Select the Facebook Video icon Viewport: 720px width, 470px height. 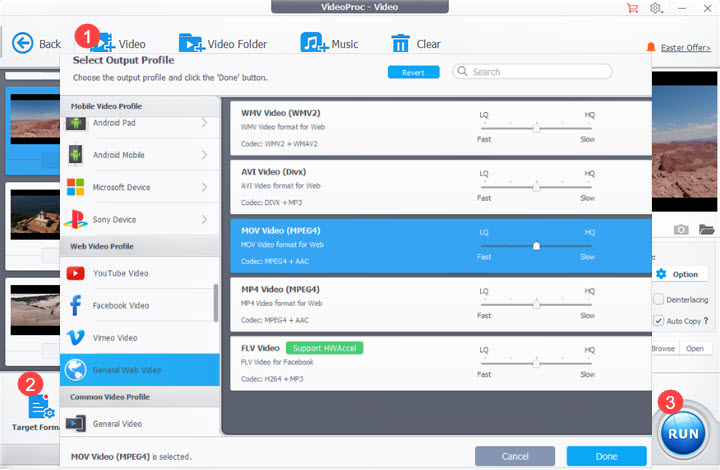point(75,305)
